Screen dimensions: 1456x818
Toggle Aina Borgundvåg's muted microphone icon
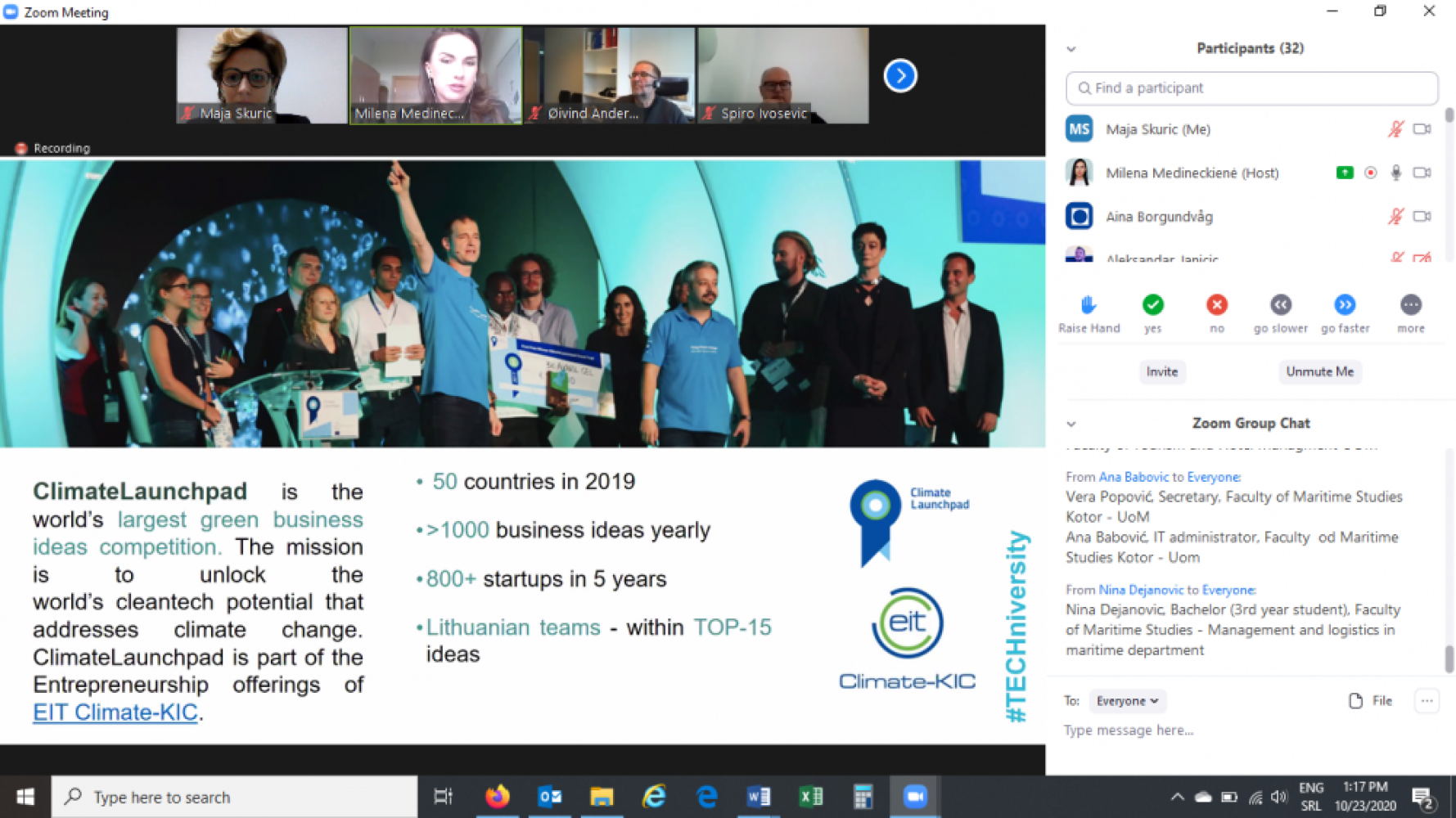click(x=1395, y=217)
